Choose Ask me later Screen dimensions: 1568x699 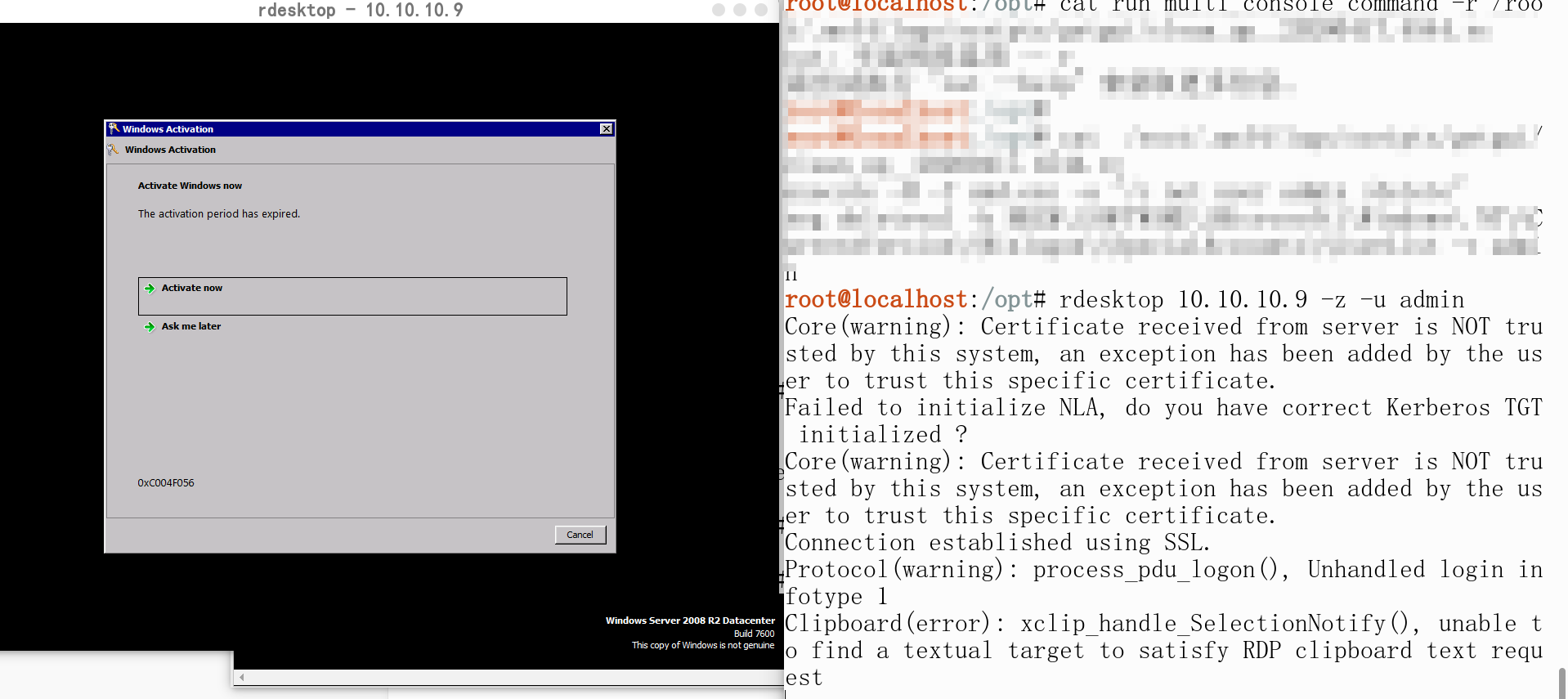point(183,326)
